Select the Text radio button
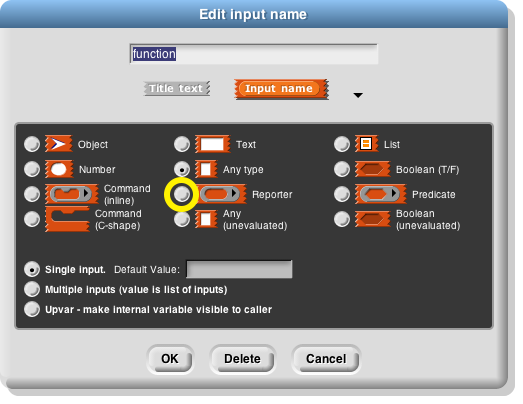523x404 pixels. pyautogui.click(x=182, y=144)
